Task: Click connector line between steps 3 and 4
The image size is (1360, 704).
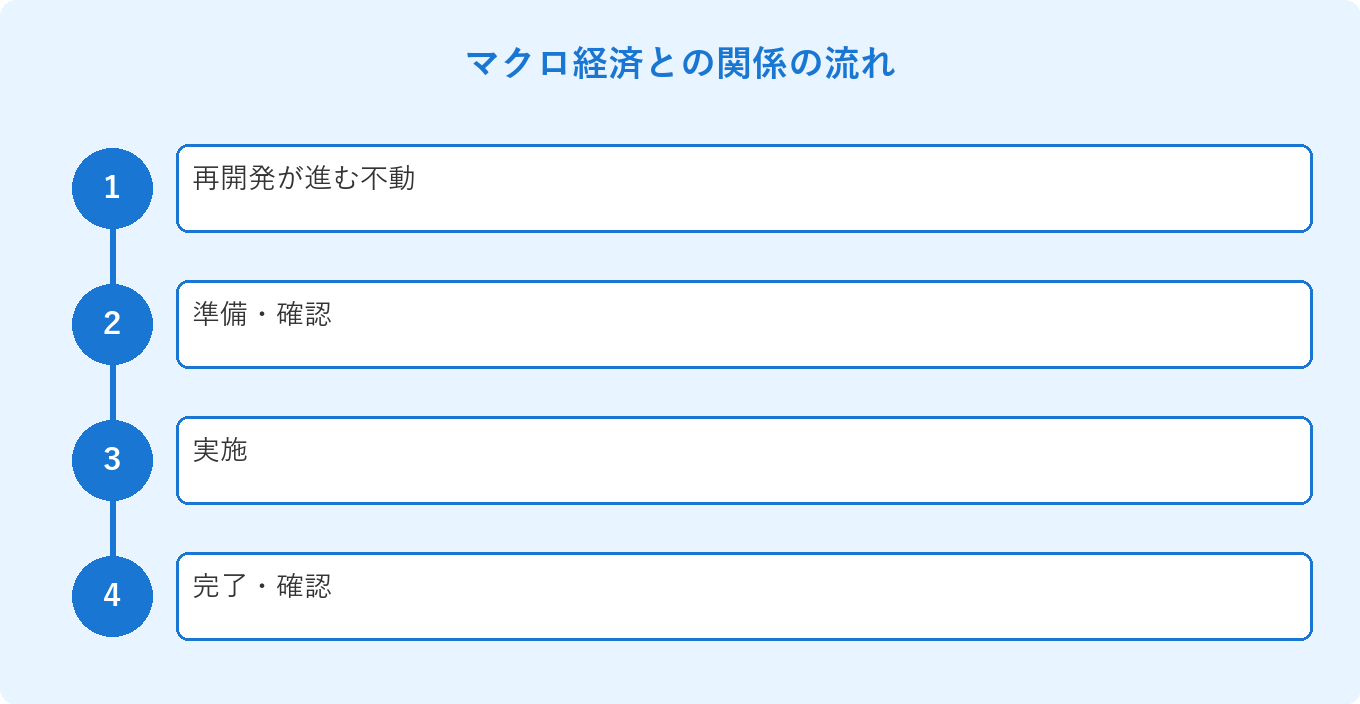Action: (x=112, y=528)
